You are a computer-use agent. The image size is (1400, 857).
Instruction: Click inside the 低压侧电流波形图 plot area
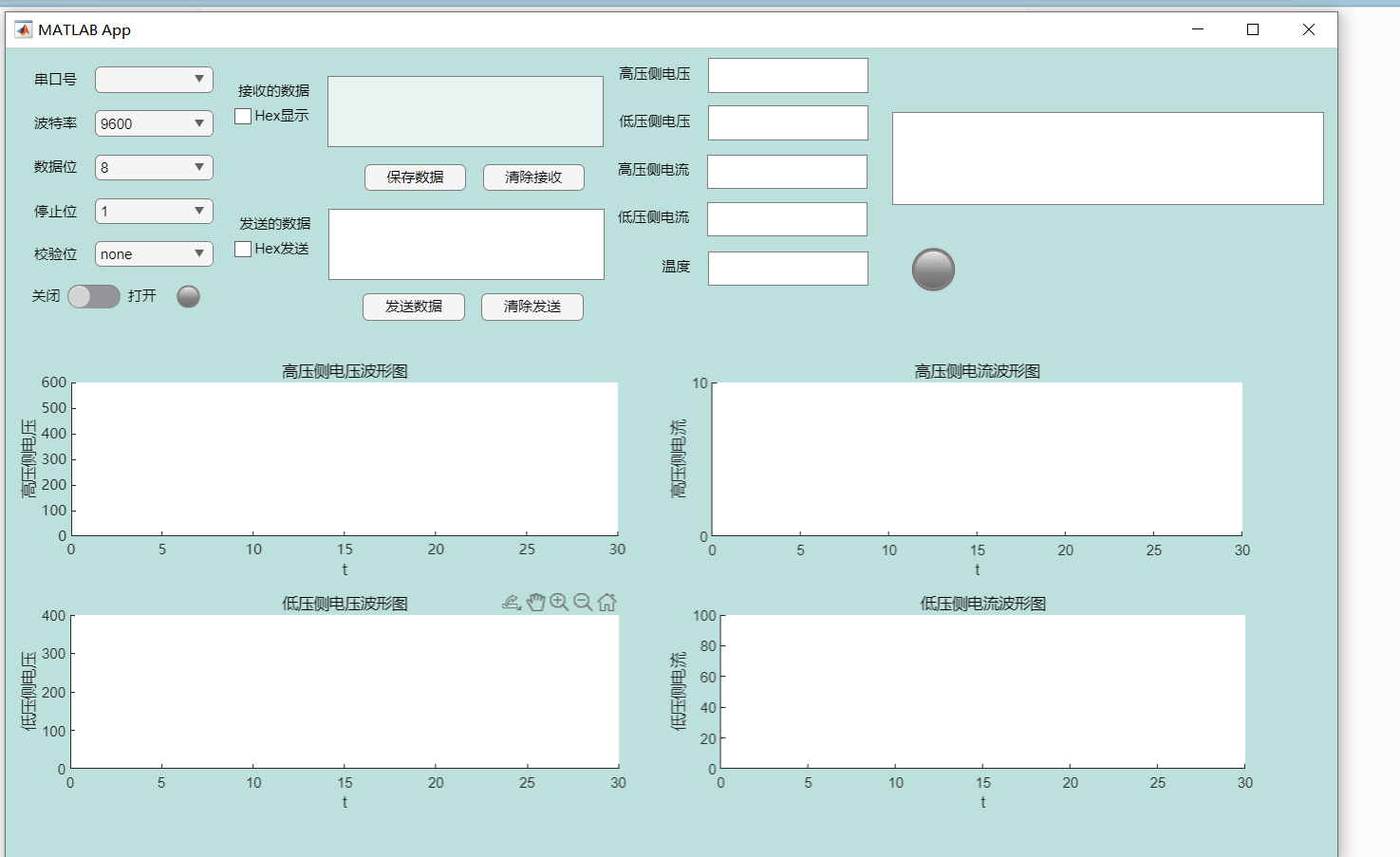coord(982,692)
